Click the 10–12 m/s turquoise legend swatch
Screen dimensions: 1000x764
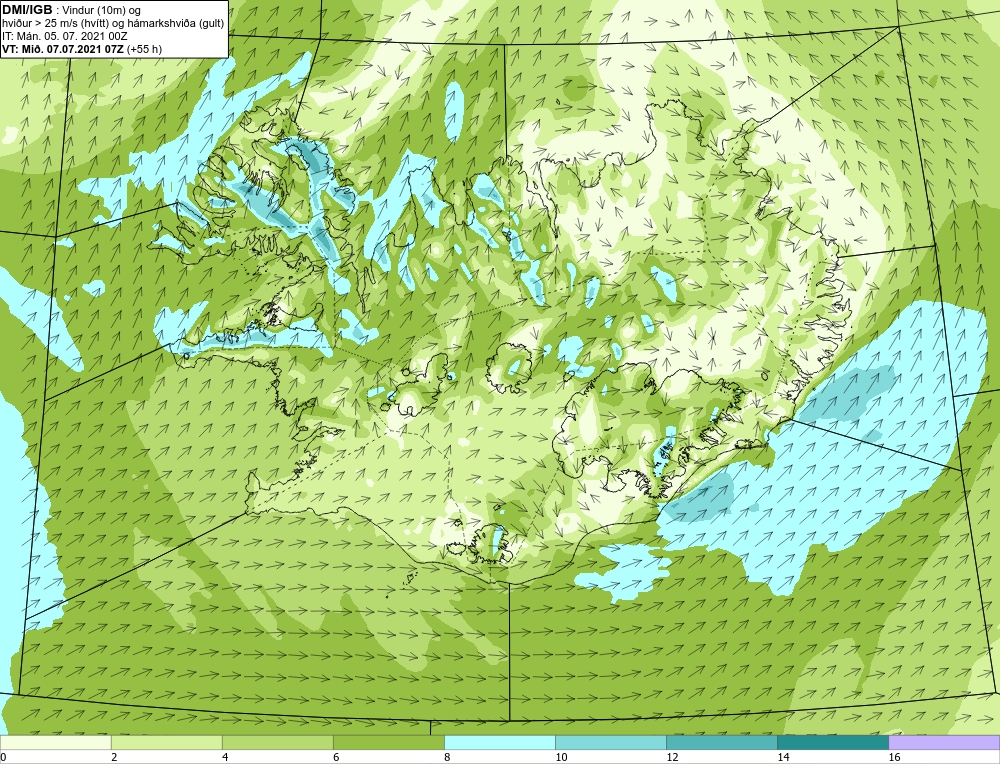(610, 742)
